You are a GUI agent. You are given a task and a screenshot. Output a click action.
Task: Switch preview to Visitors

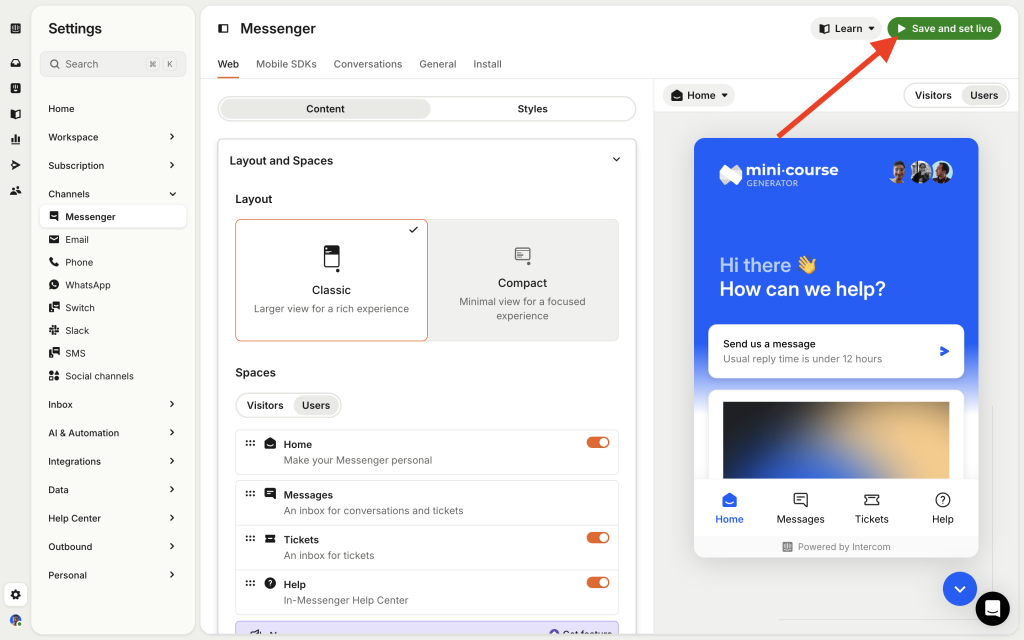click(933, 95)
